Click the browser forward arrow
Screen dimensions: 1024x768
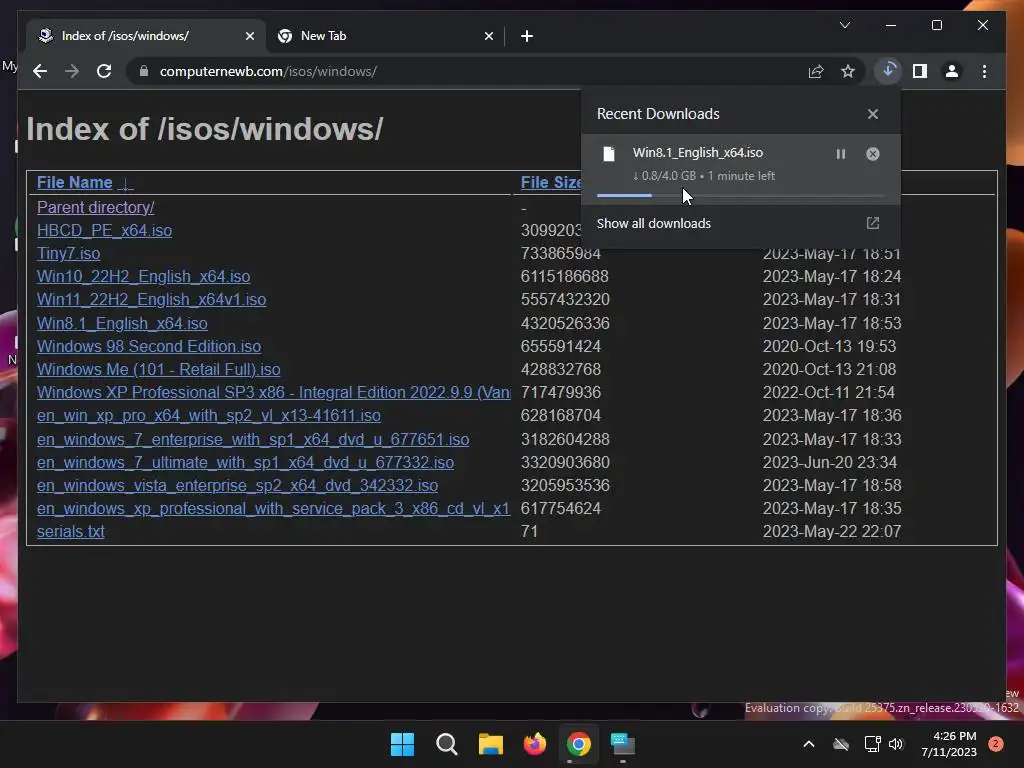pyautogui.click(x=72, y=71)
